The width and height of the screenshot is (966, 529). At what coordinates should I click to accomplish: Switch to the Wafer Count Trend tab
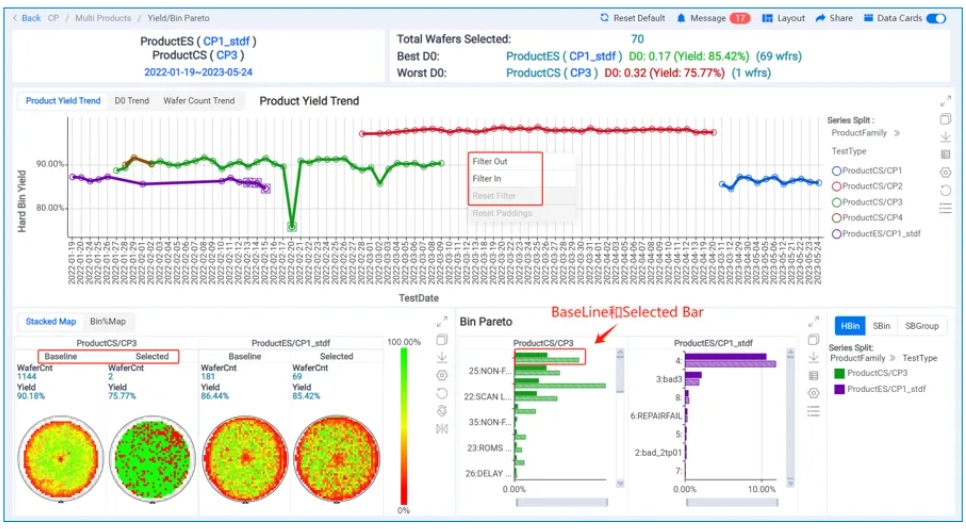[x=199, y=101]
